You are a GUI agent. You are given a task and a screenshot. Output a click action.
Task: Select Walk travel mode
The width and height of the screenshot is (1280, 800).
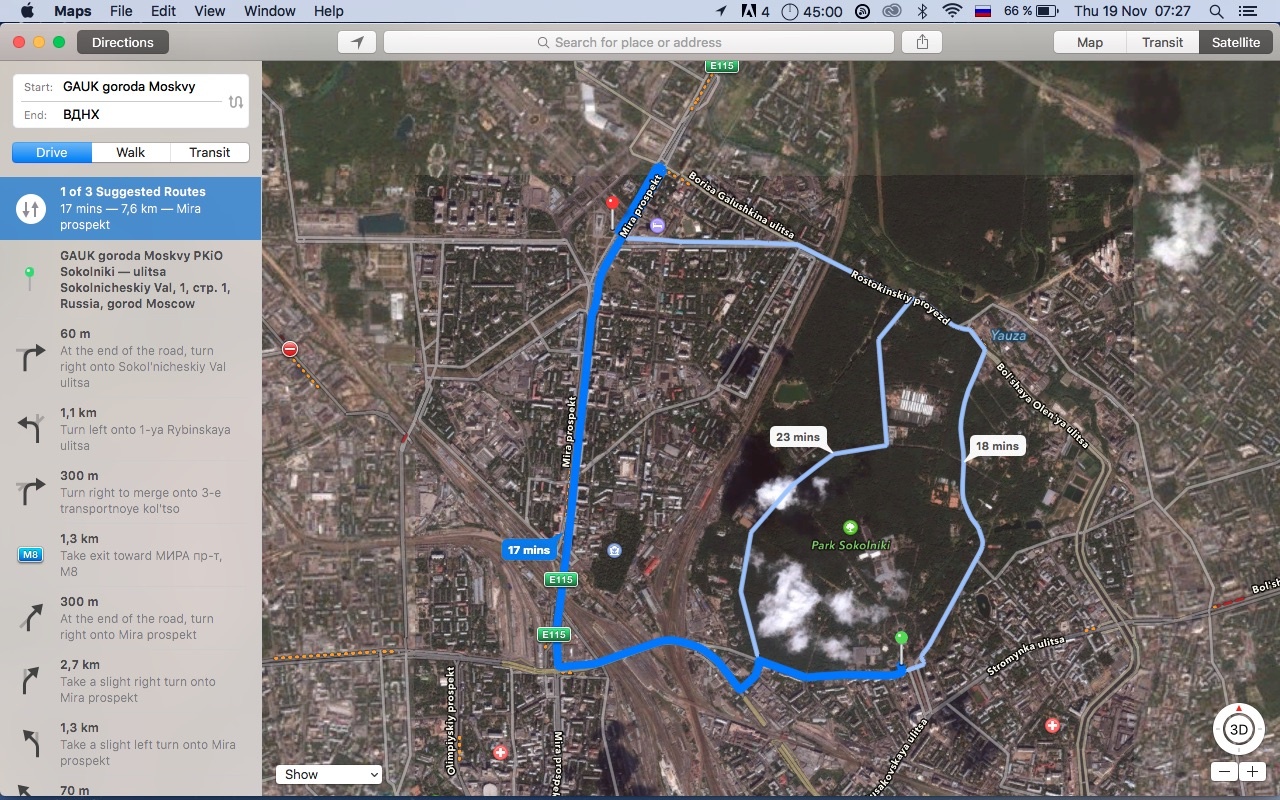click(x=131, y=152)
